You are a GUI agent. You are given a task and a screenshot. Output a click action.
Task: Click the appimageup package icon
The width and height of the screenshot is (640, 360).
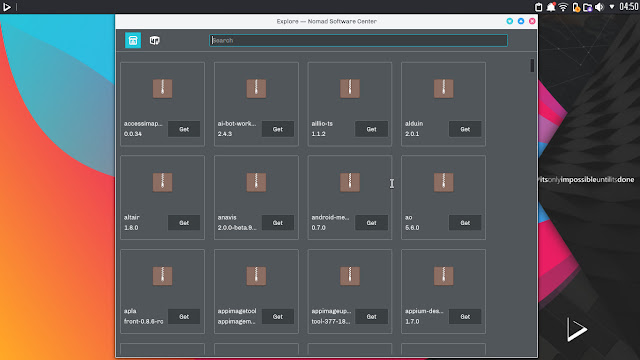[350, 276]
